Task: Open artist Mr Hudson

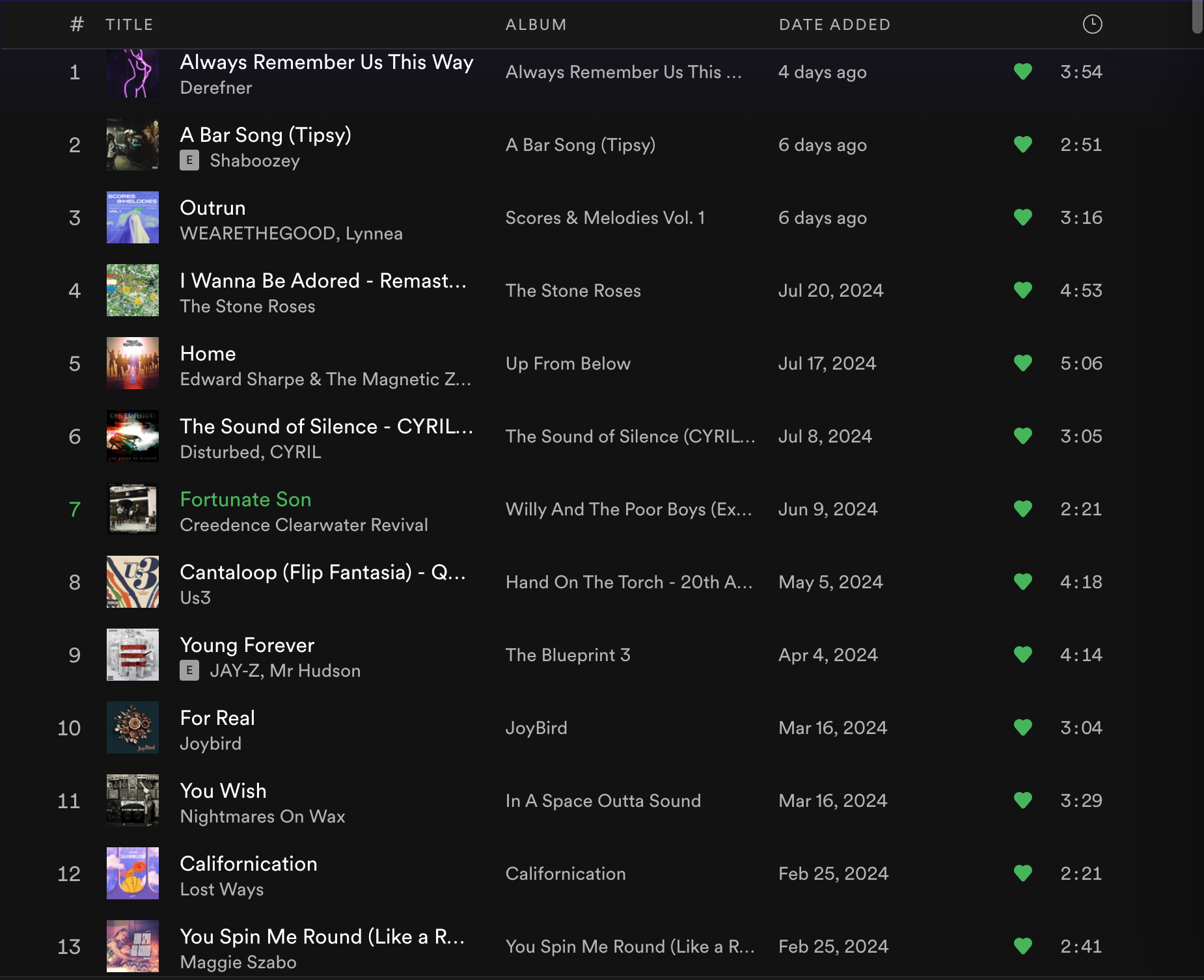Action: coord(315,671)
